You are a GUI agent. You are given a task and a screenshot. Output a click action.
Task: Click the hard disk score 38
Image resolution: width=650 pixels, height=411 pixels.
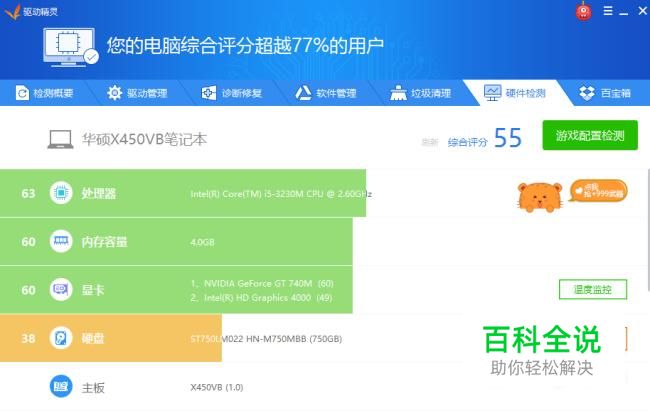[28, 338]
